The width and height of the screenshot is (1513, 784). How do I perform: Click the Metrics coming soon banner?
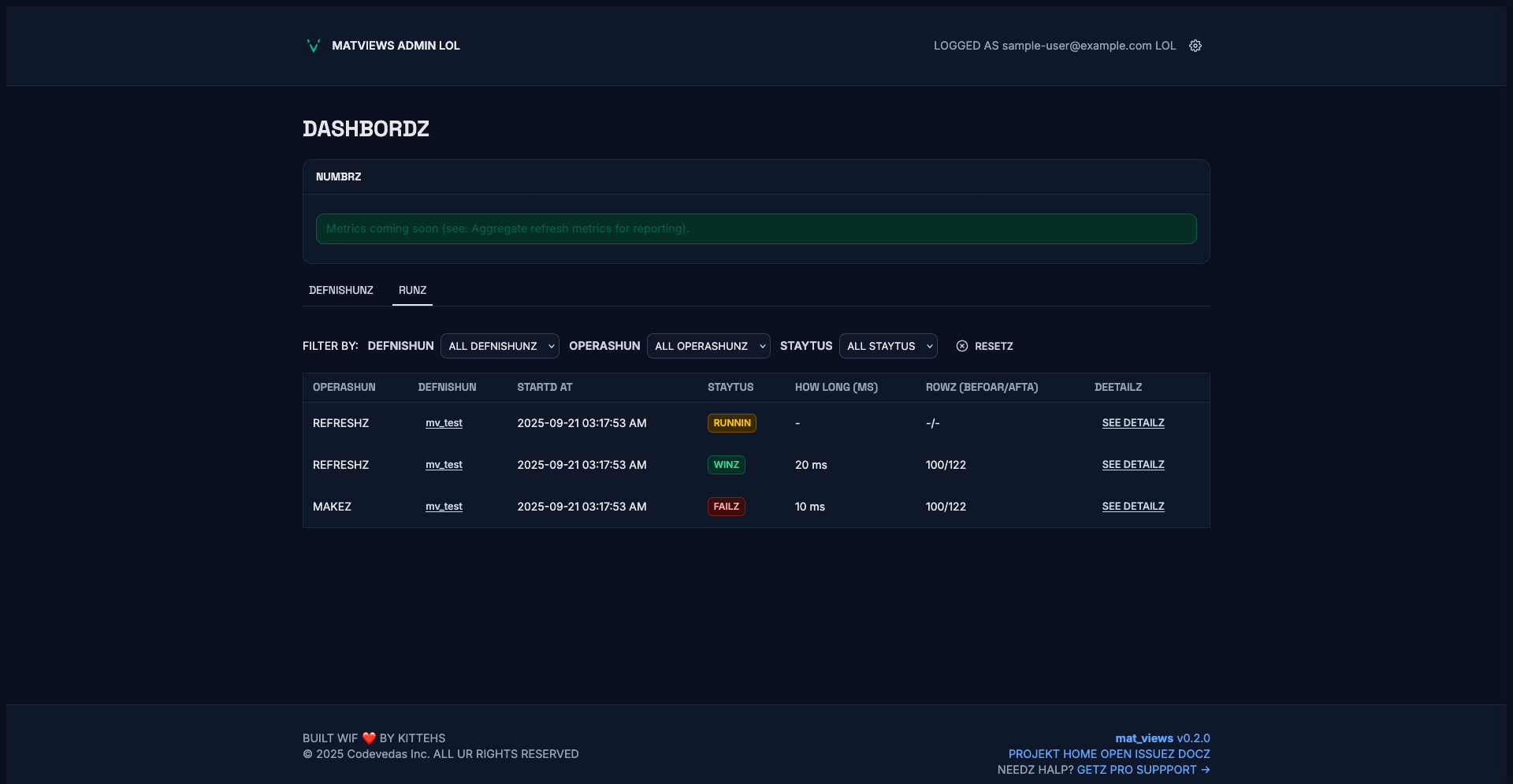point(756,229)
